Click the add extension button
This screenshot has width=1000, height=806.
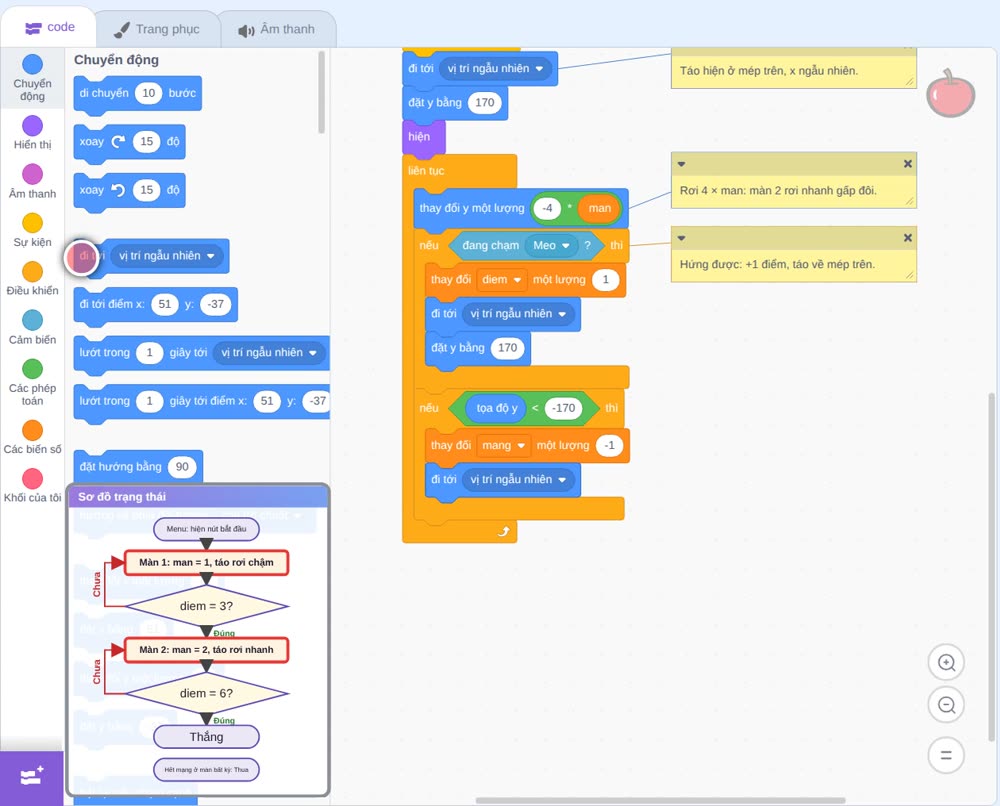32,777
